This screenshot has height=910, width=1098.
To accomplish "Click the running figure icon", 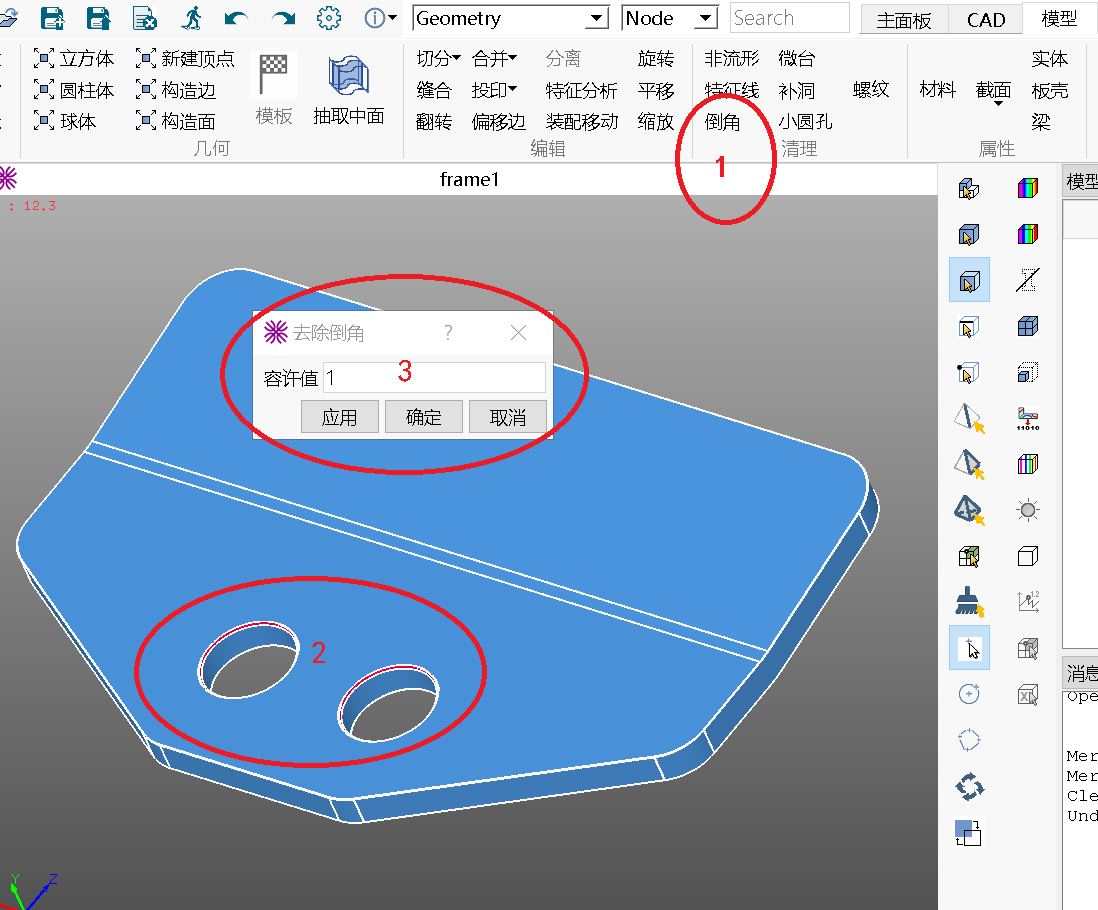I will coord(192,18).
